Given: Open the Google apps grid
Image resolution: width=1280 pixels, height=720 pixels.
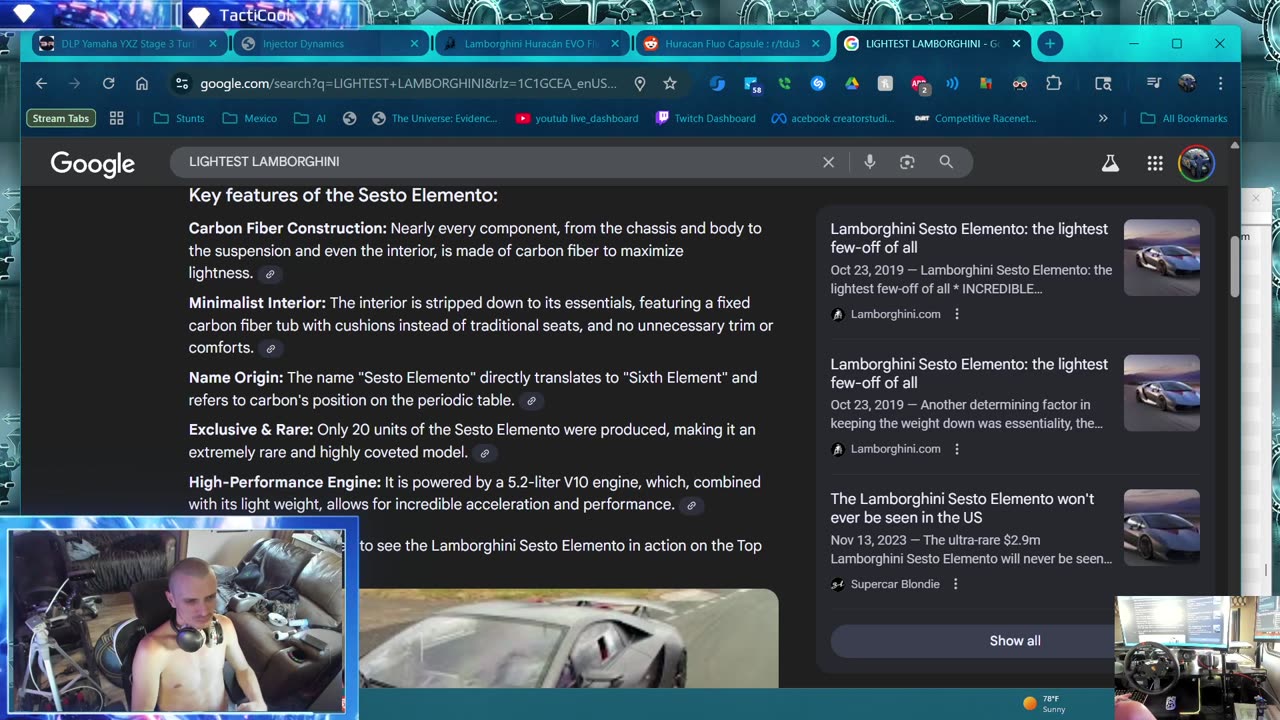Looking at the screenshot, I should pos(1155,163).
